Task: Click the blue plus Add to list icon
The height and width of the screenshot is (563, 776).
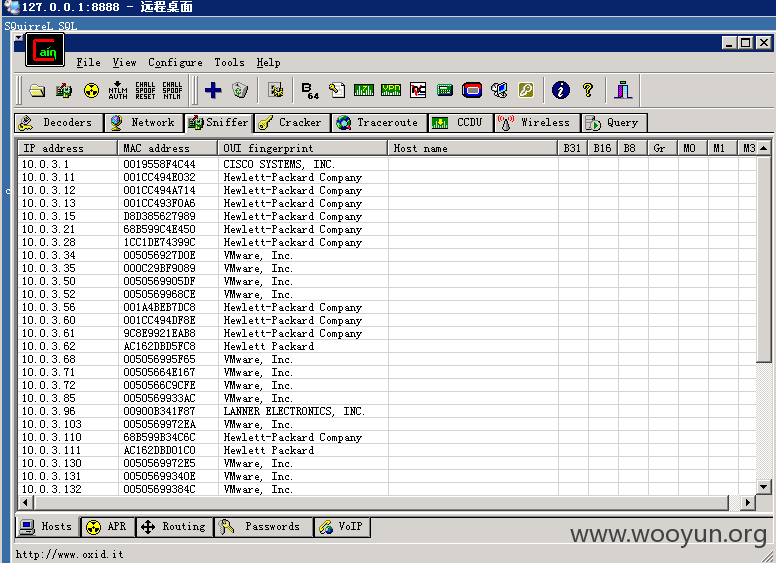Action: tap(213, 91)
